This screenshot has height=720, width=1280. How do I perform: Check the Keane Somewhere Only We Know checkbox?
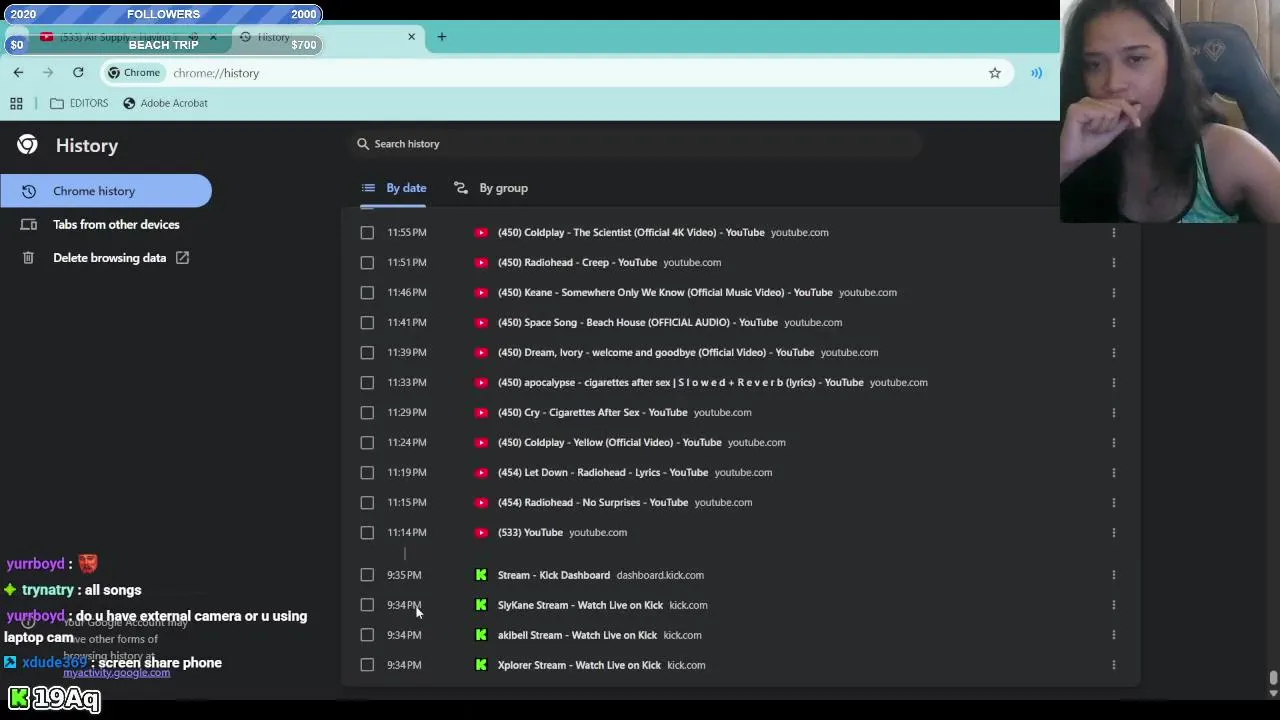point(367,292)
